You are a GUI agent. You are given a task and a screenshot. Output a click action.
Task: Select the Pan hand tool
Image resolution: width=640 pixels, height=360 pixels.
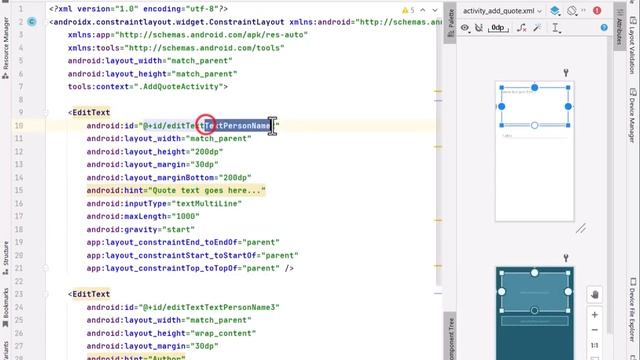pos(595,295)
